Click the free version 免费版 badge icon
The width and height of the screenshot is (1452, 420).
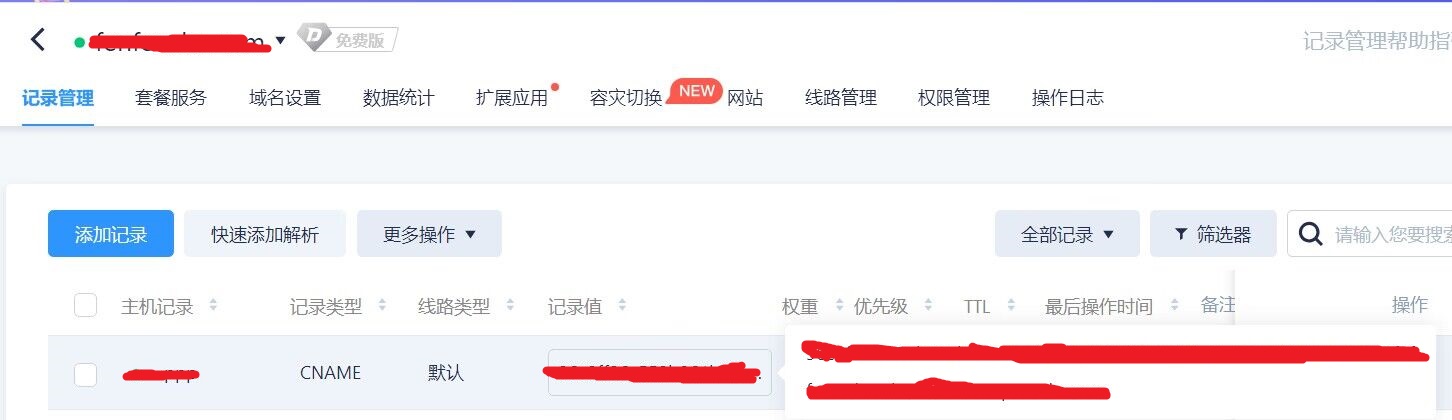(x=348, y=39)
